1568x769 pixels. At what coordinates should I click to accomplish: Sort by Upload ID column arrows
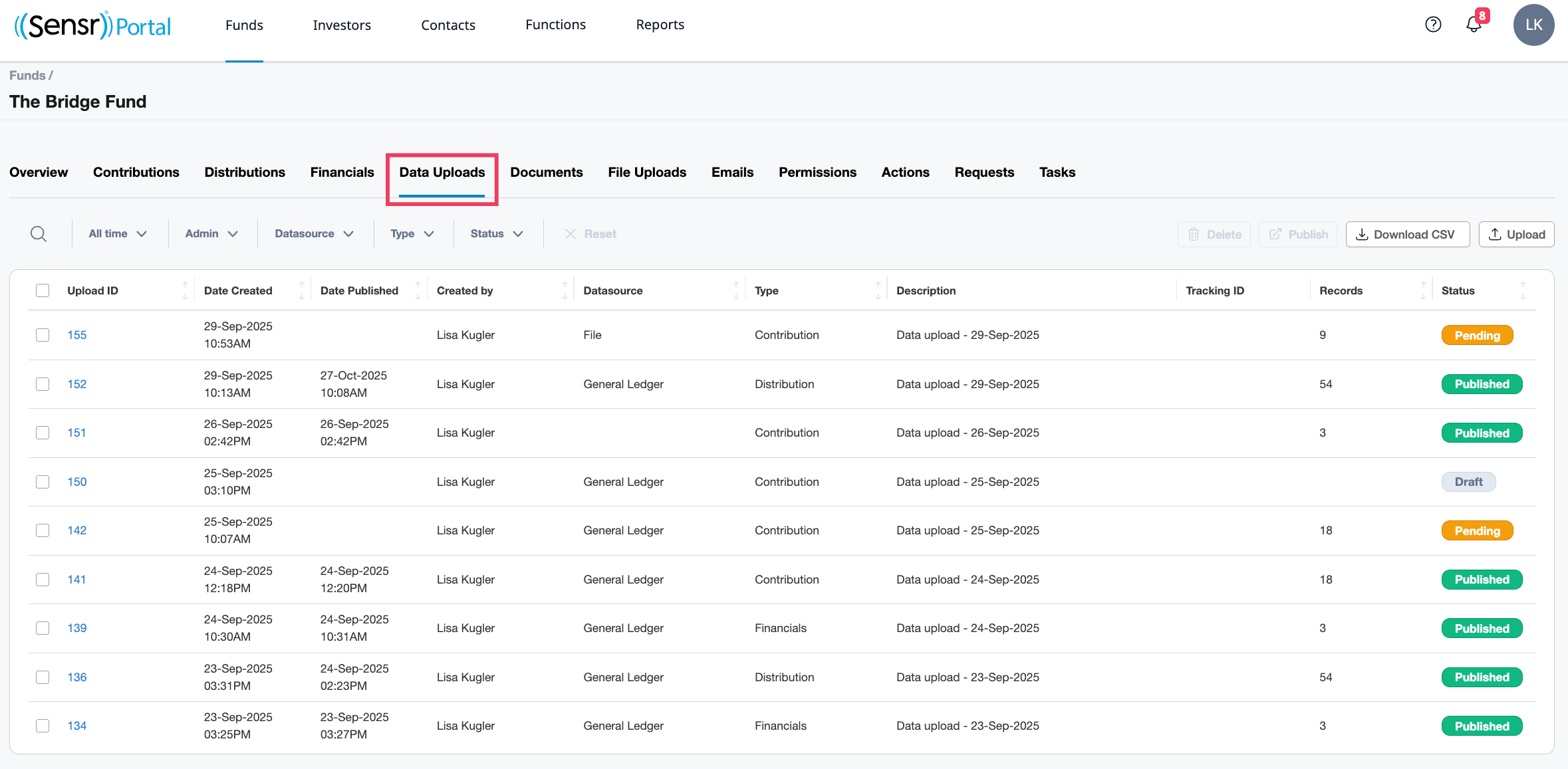pyautogui.click(x=185, y=290)
